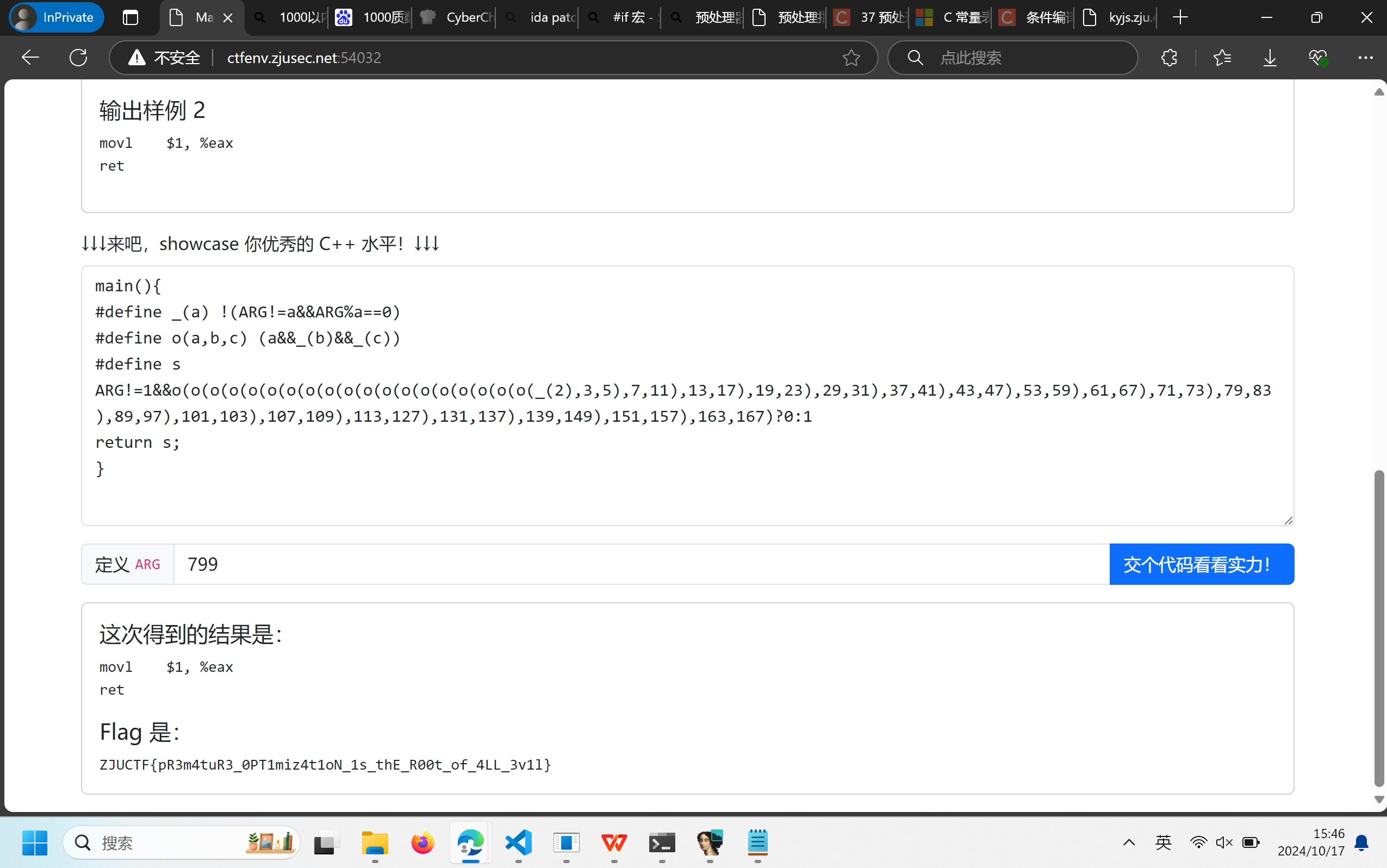
Task: Show hidden system tray icons chevron
Action: click(x=1129, y=842)
